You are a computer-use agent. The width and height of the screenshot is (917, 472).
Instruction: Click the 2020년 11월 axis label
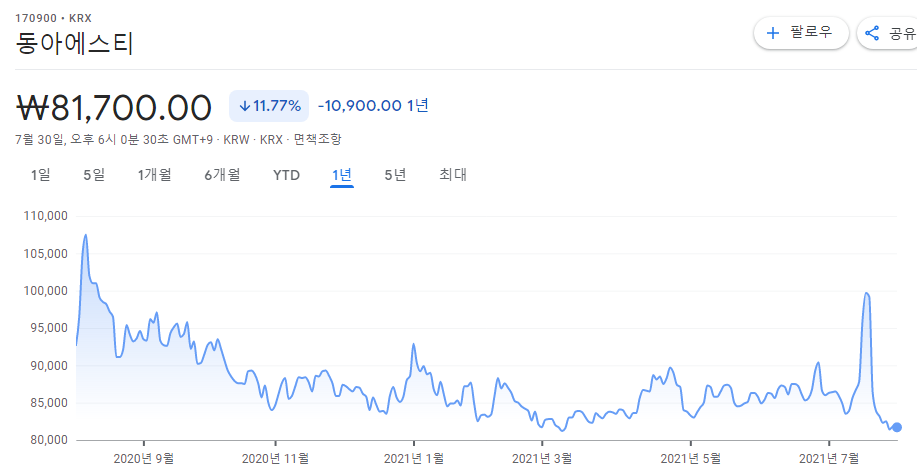coord(275,459)
